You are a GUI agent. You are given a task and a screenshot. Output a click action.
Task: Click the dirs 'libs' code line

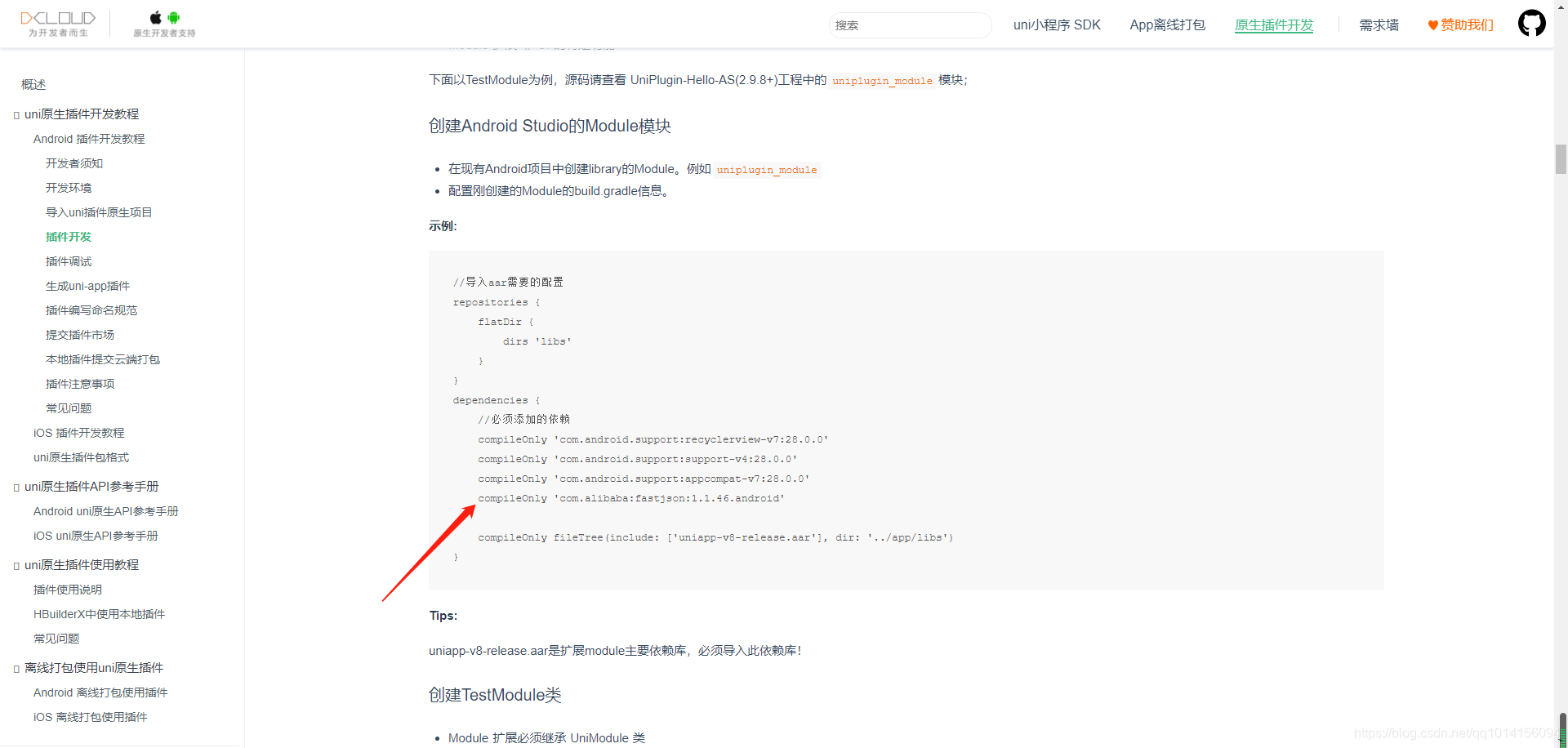coord(537,341)
